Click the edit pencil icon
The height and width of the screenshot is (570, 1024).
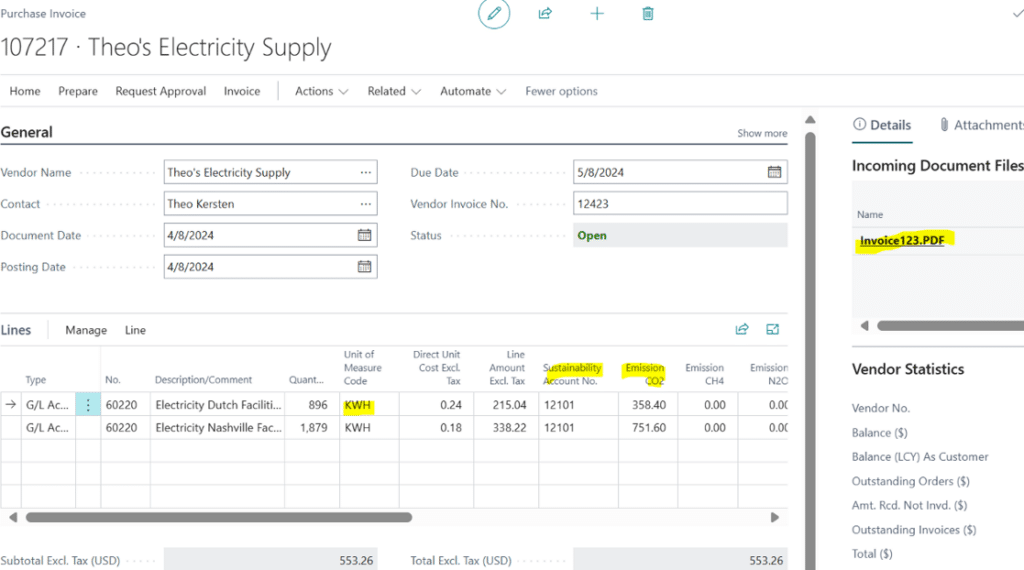(493, 14)
